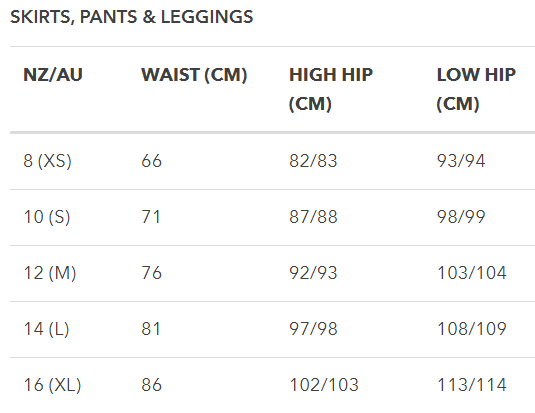Screen dimensions: 535x413
Task: Select the 8 (XS) size row label
Action: point(47,161)
